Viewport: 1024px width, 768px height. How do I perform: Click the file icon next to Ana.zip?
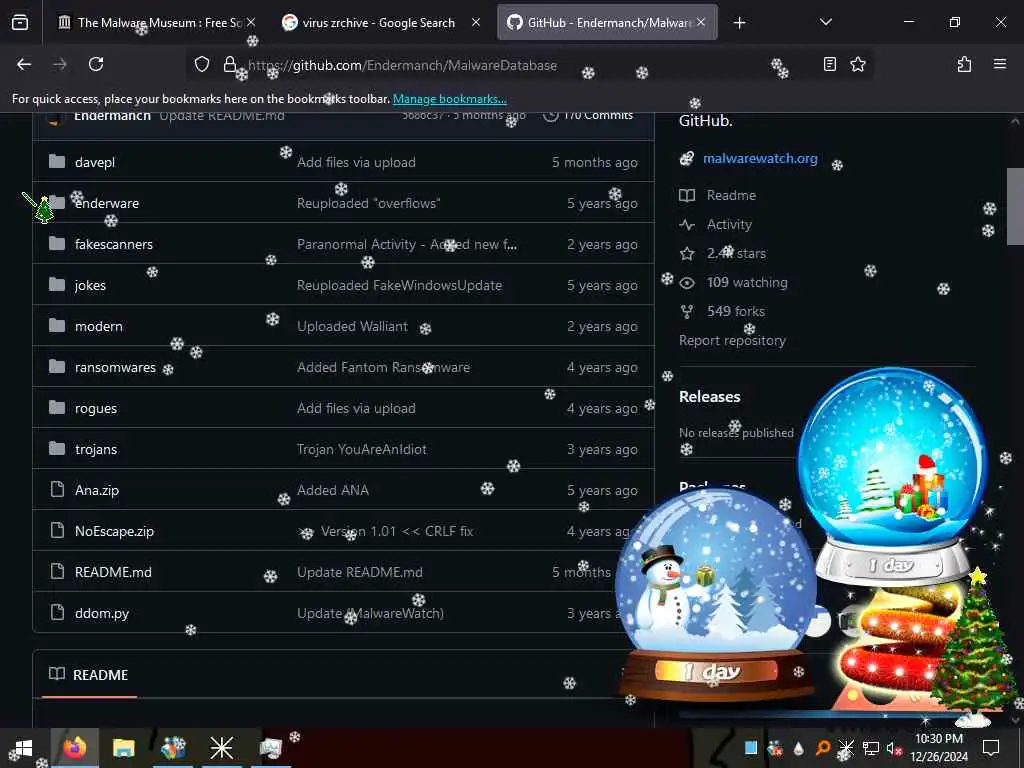point(57,490)
